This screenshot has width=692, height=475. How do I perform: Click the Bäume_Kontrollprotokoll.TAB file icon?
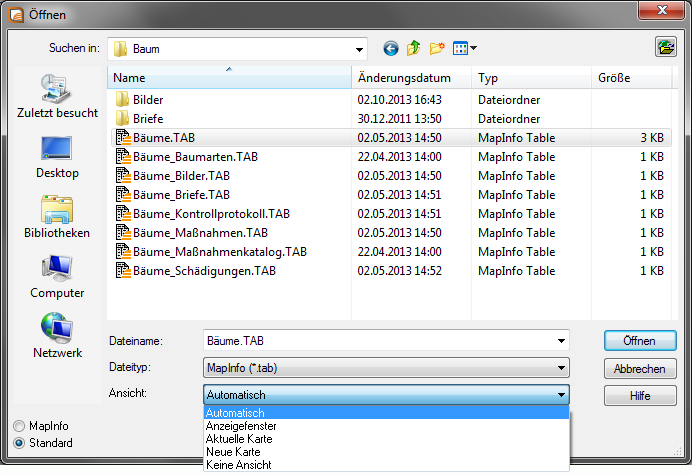point(123,213)
